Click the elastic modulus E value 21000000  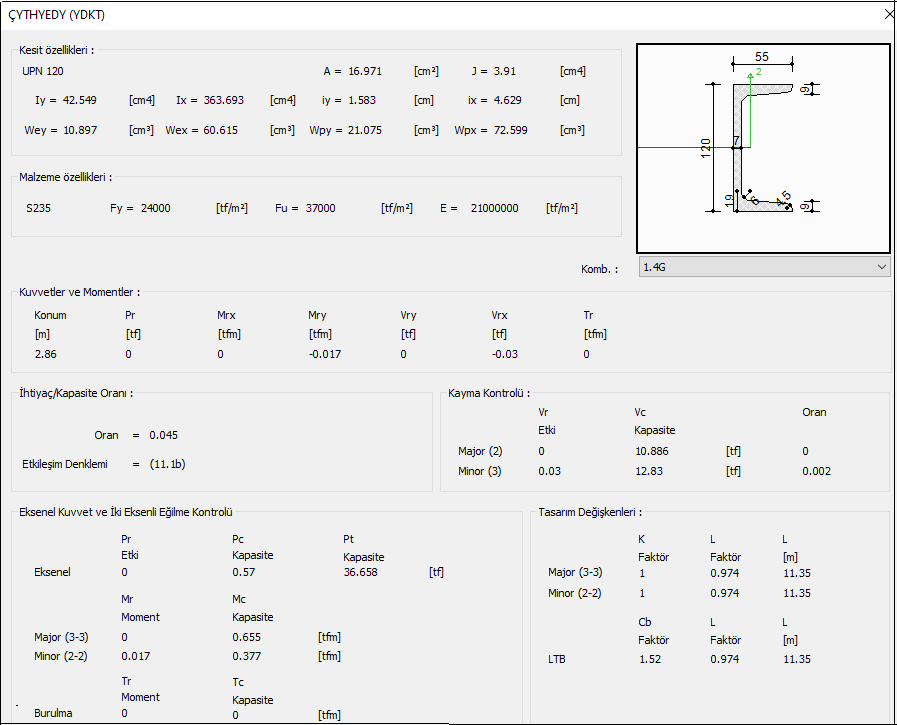coord(494,208)
